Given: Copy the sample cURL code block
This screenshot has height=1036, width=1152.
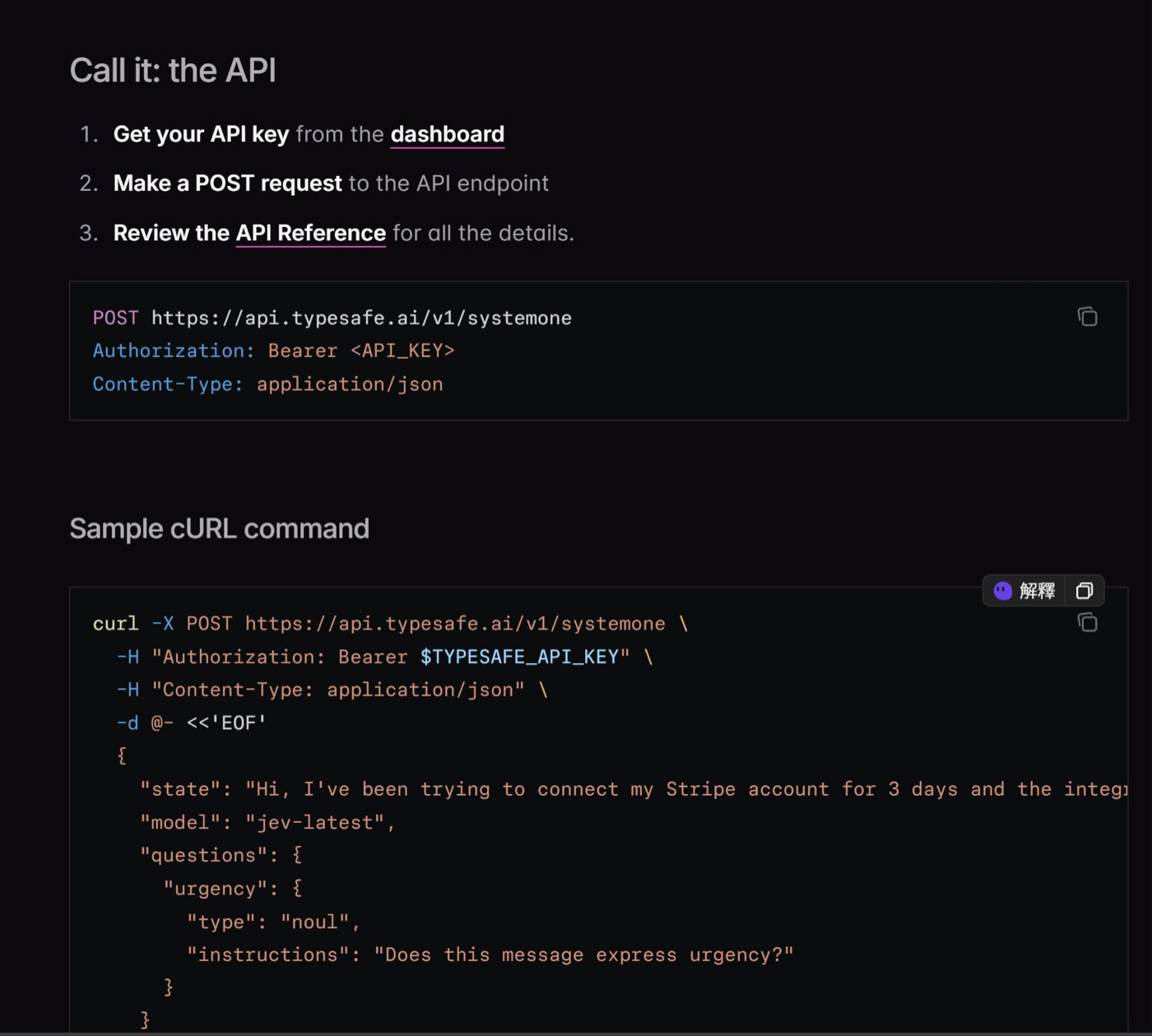Looking at the screenshot, I should pyautogui.click(x=1087, y=622).
